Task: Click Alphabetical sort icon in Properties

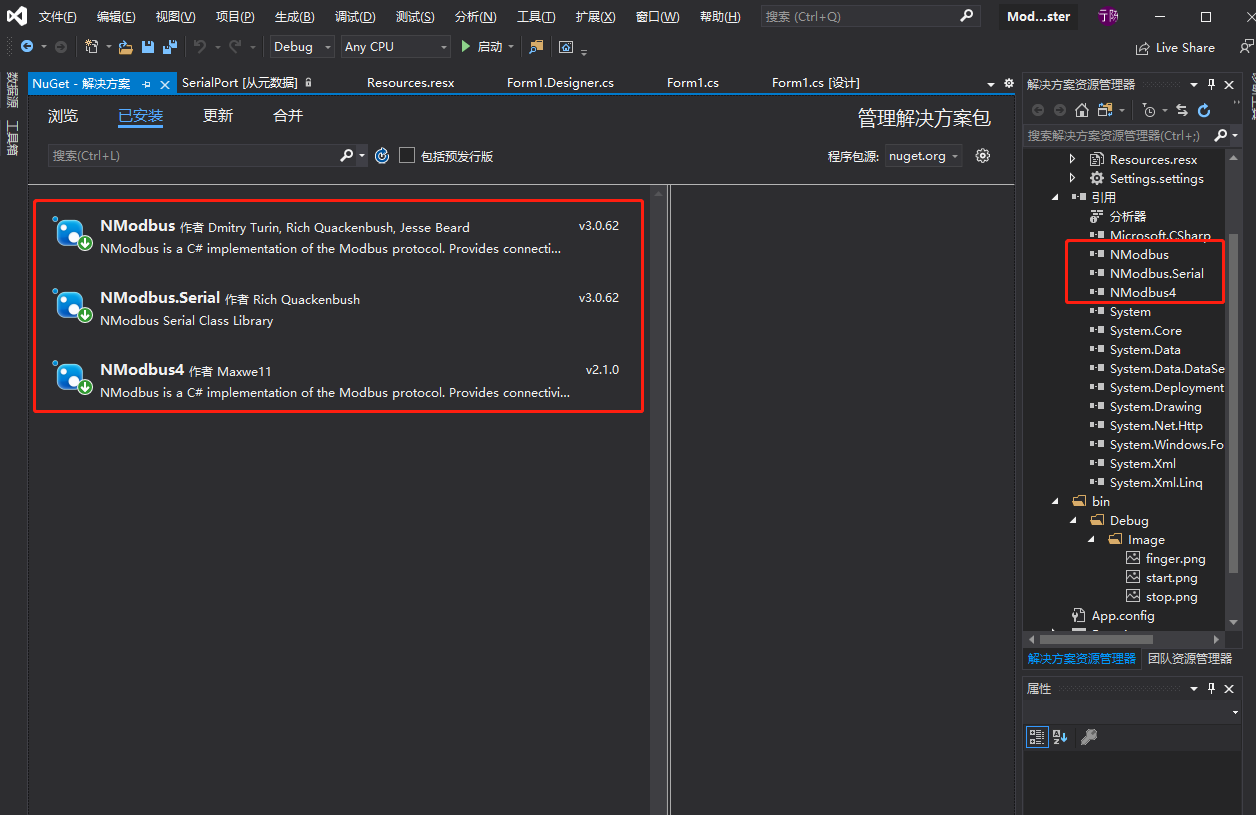Action: coord(1060,737)
